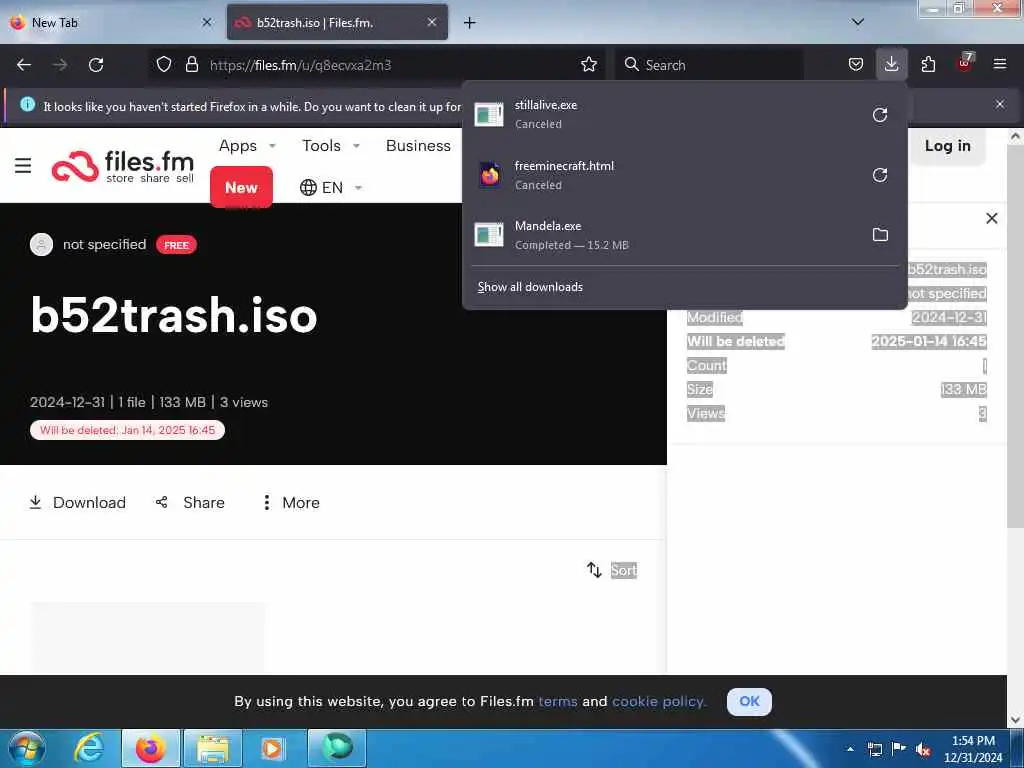This screenshot has width=1024, height=768.
Task: Close the b52trash.iso tab
Action: click(x=432, y=22)
